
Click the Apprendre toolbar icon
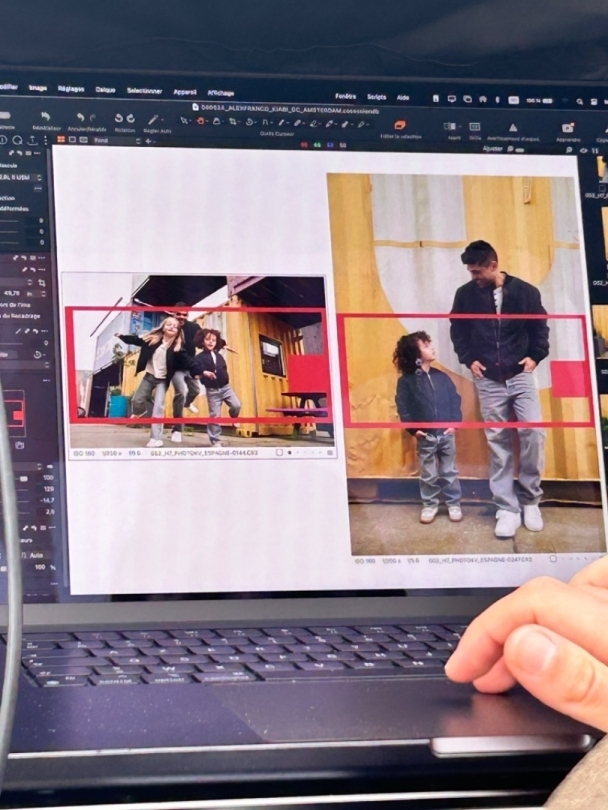(x=567, y=128)
